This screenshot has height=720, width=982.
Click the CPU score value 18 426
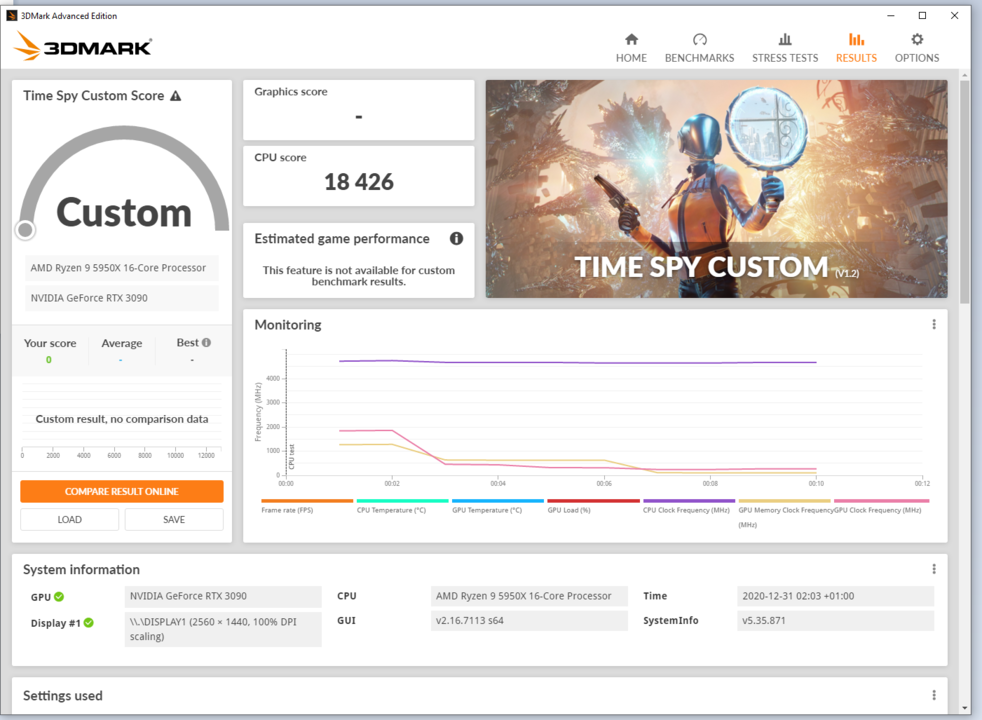359,182
